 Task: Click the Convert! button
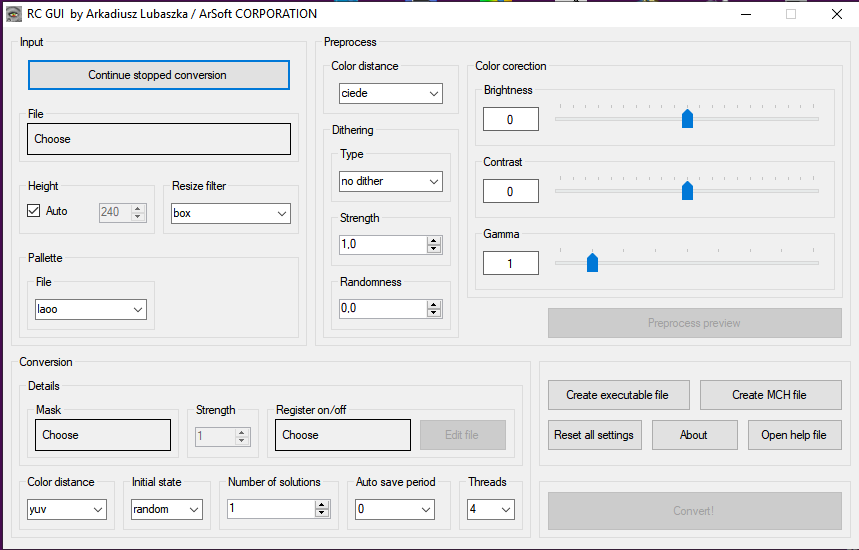tap(695, 511)
